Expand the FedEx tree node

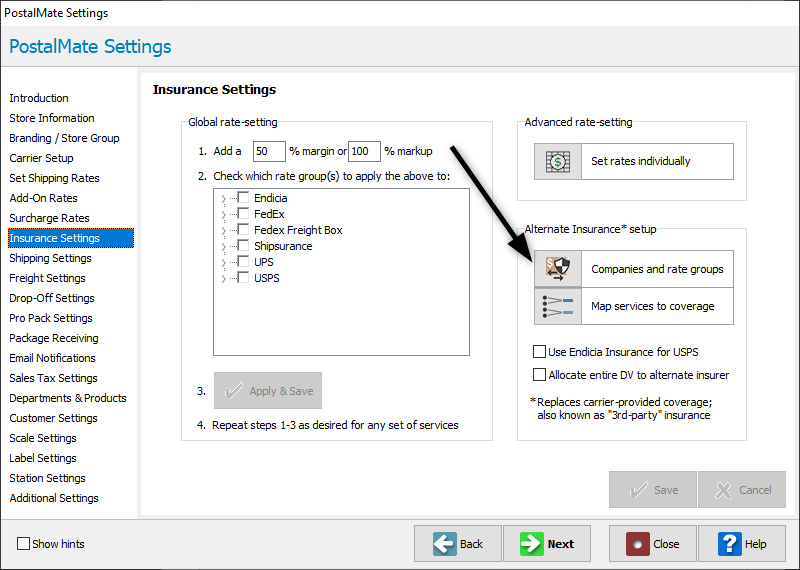[223, 214]
